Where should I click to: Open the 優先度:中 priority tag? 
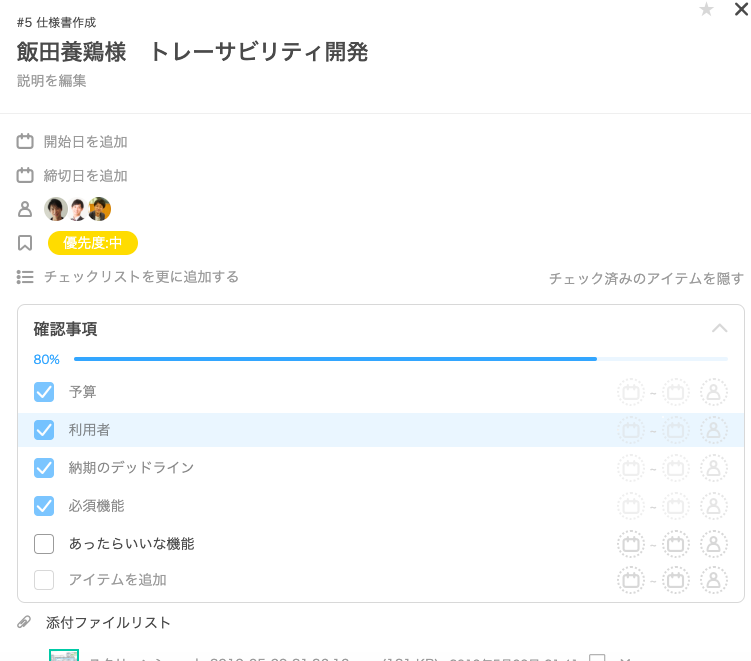coord(93,243)
